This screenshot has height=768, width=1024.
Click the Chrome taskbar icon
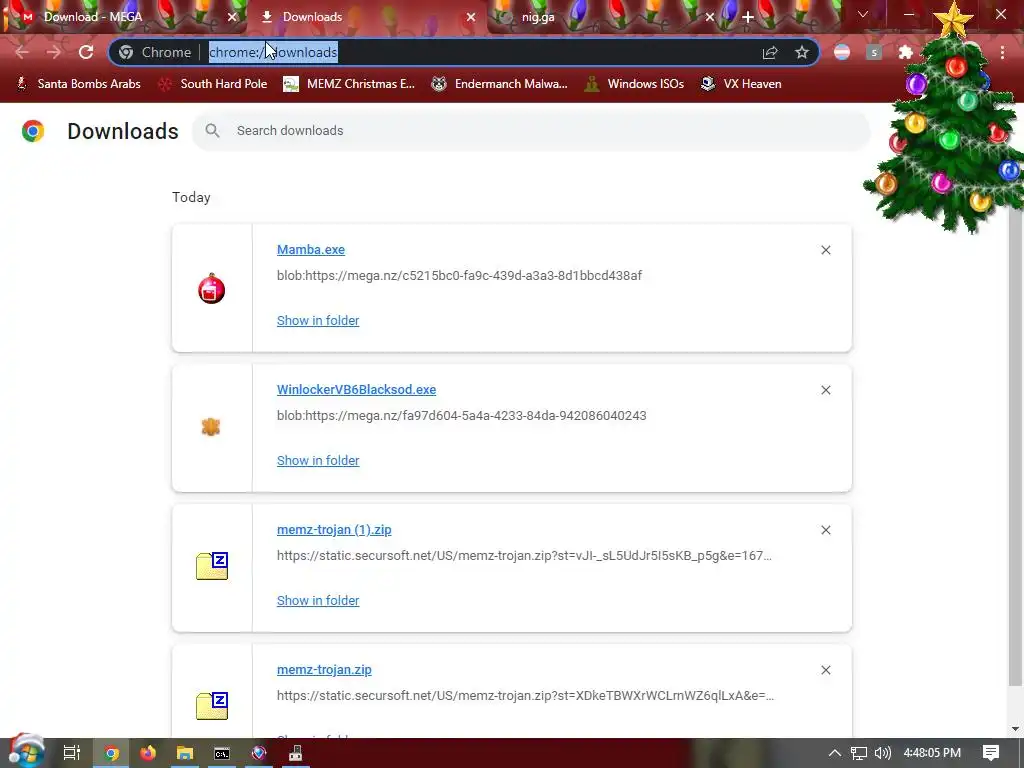[x=111, y=753]
